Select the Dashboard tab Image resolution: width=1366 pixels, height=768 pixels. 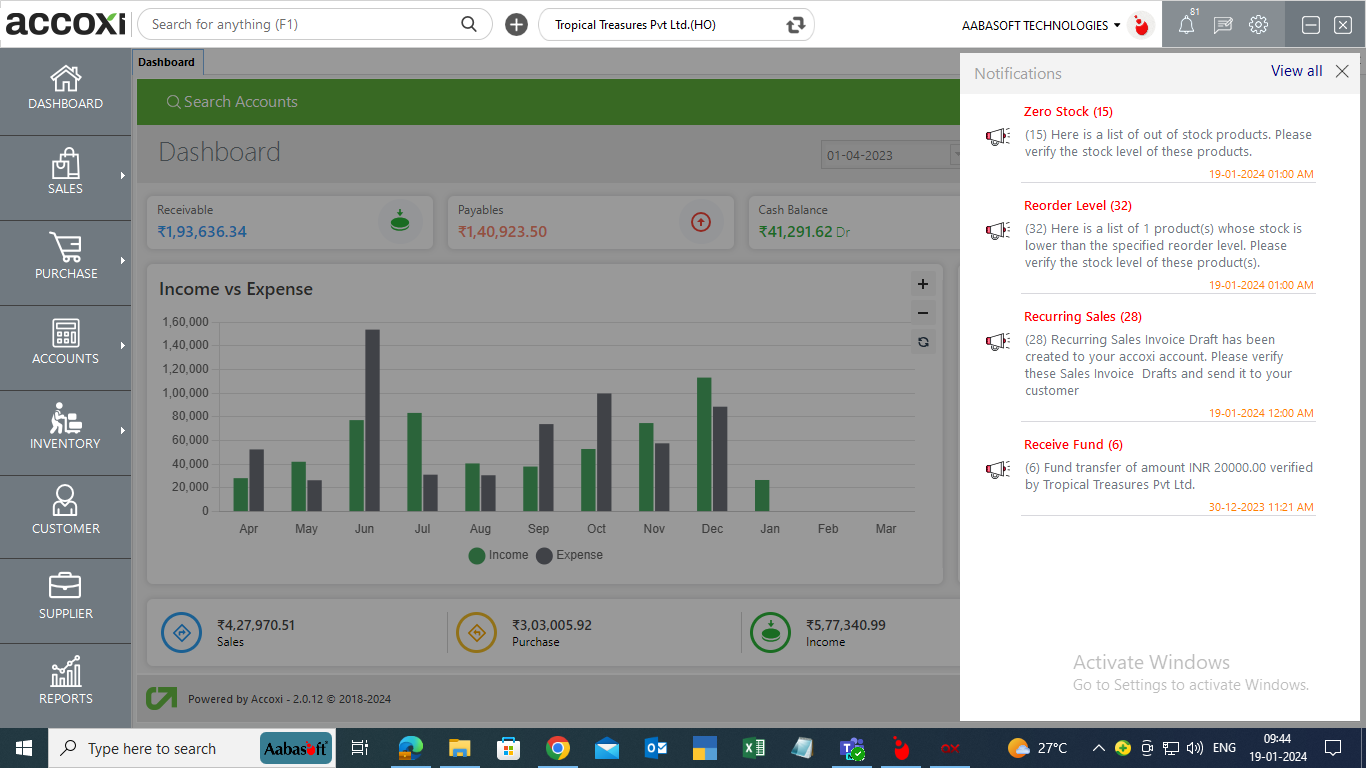[x=167, y=62]
